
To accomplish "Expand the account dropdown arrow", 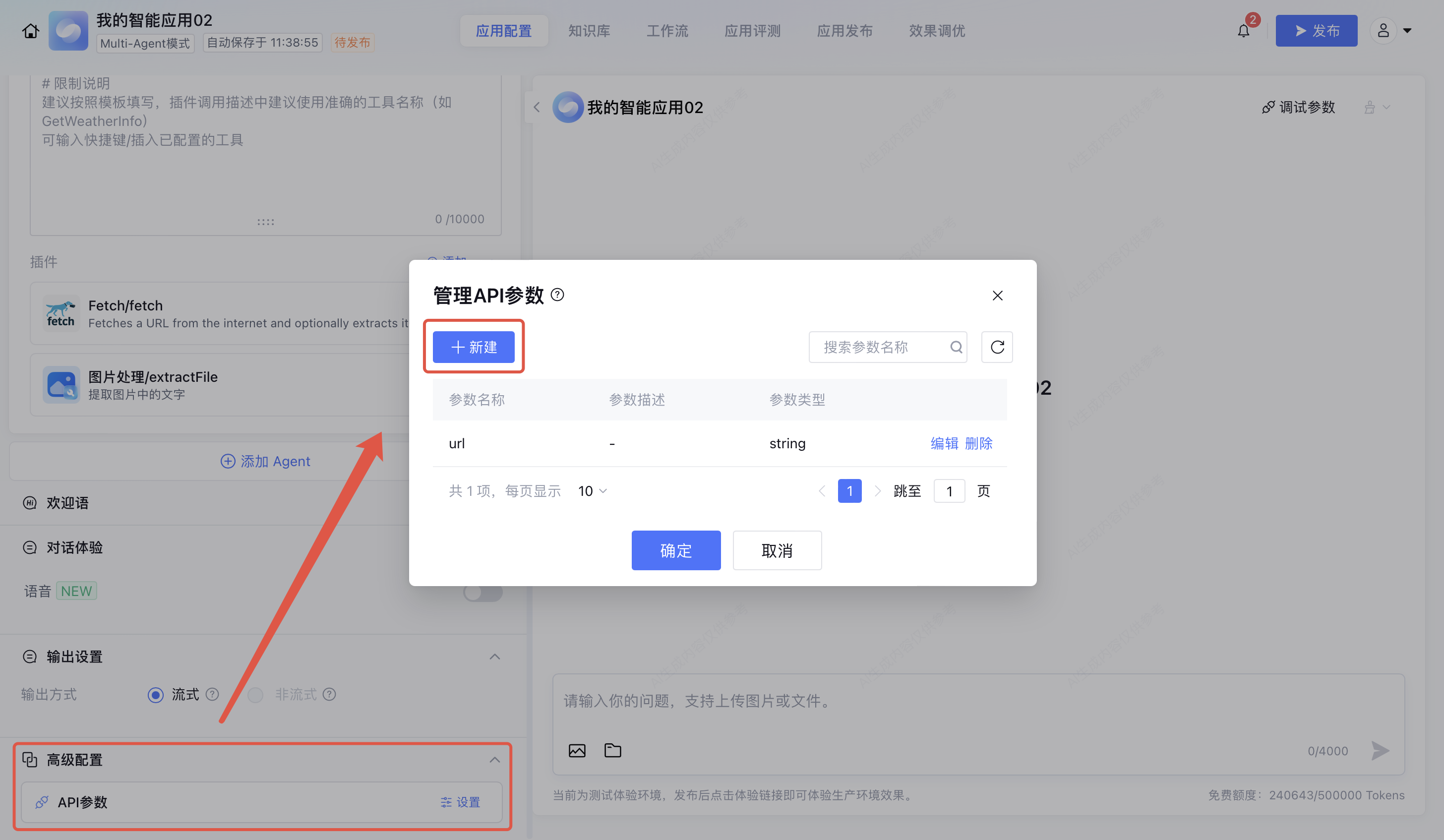I will (x=1408, y=31).
